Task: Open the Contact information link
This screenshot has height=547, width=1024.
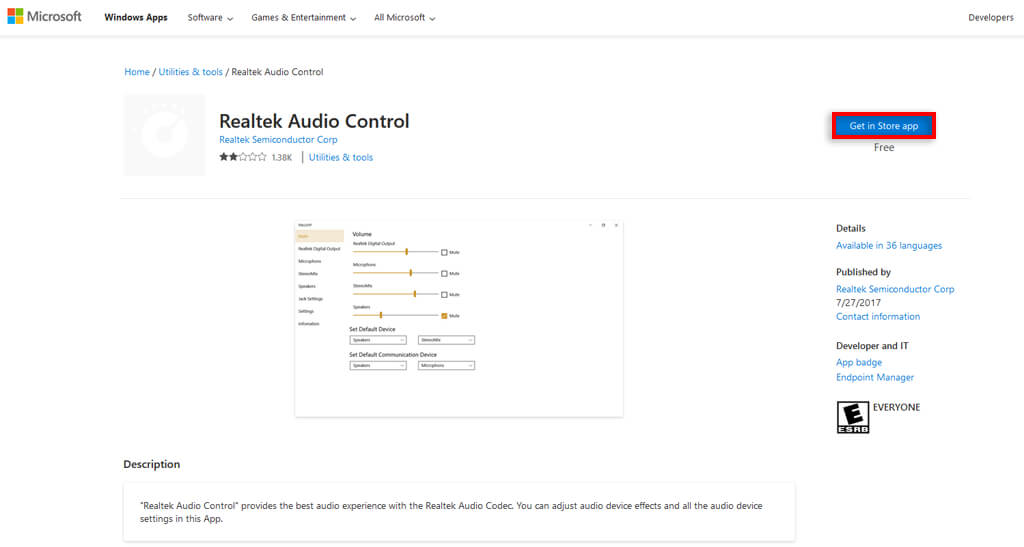Action: 878,317
